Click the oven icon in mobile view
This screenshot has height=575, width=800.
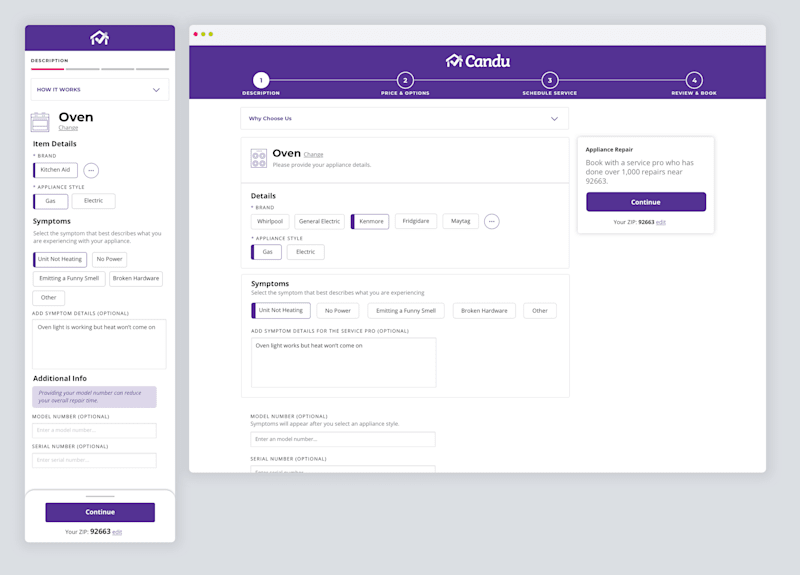point(40,122)
